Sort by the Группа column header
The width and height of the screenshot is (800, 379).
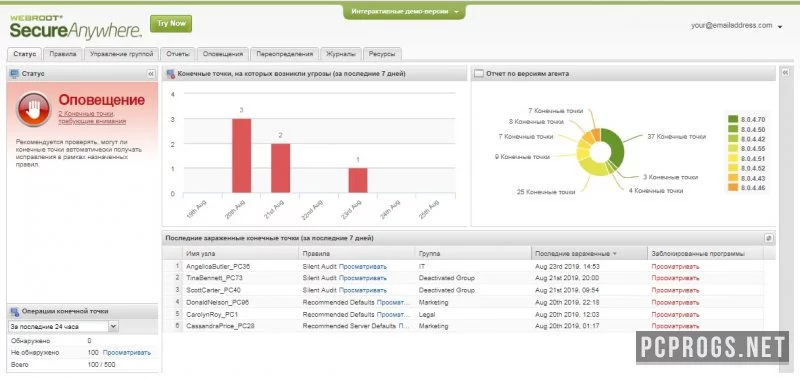pyautogui.click(x=473, y=254)
